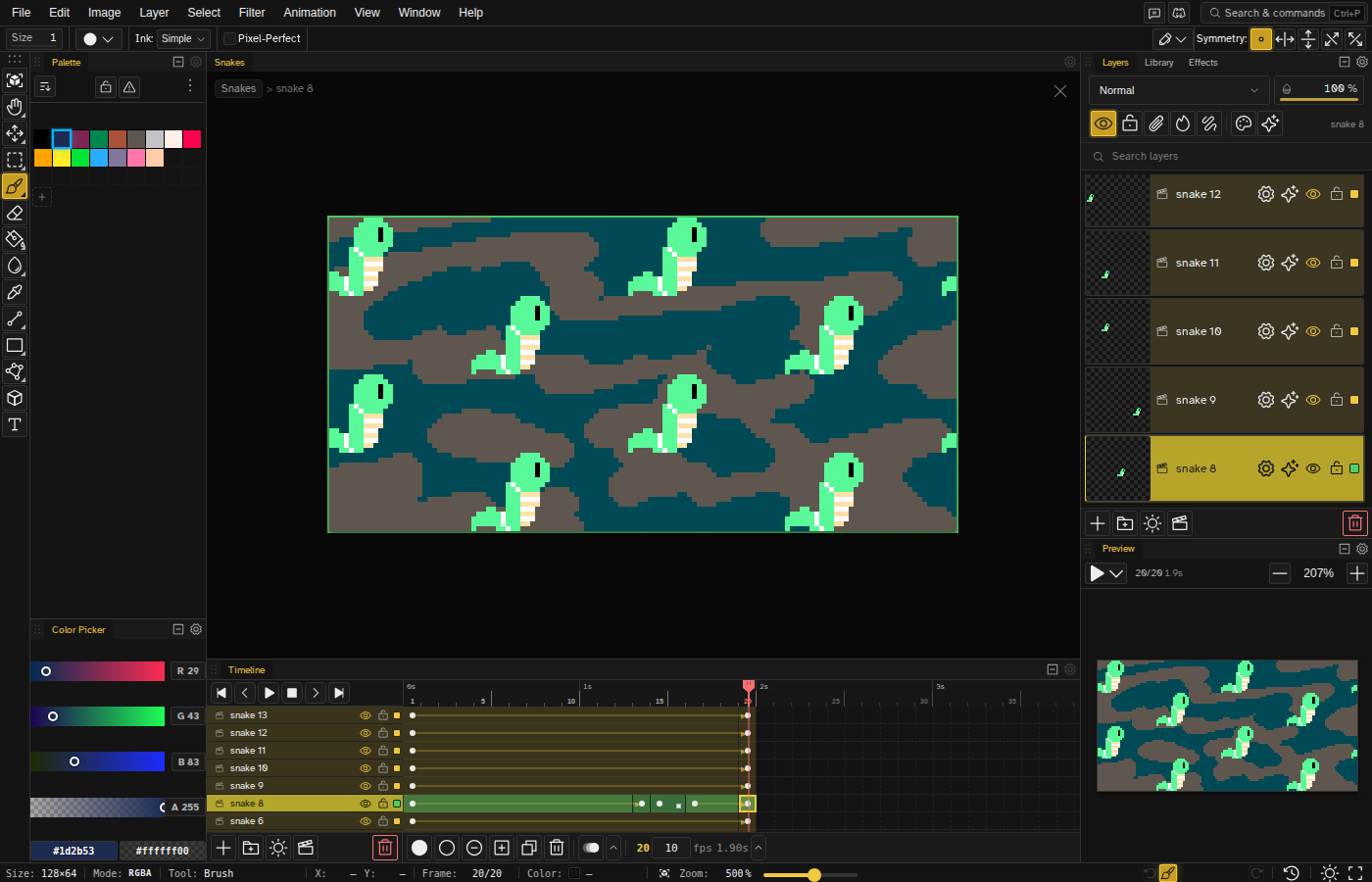Viewport: 1372px width, 882px height.
Task: Select the Eyedropper tool
Action: click(x=15, y=292)
